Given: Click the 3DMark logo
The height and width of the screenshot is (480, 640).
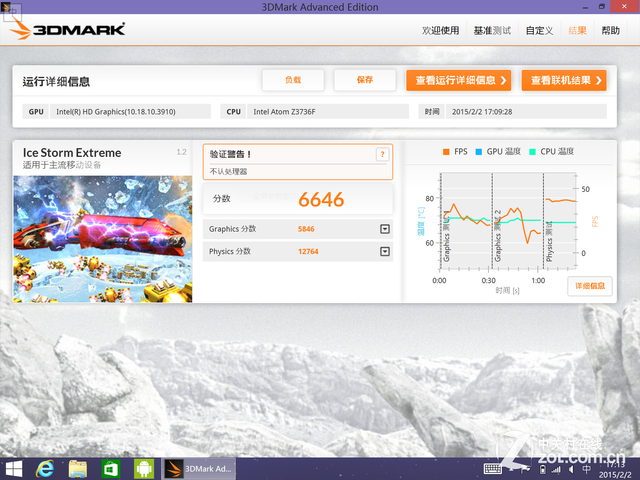Looking at the screenshot, I should (67, 29).
